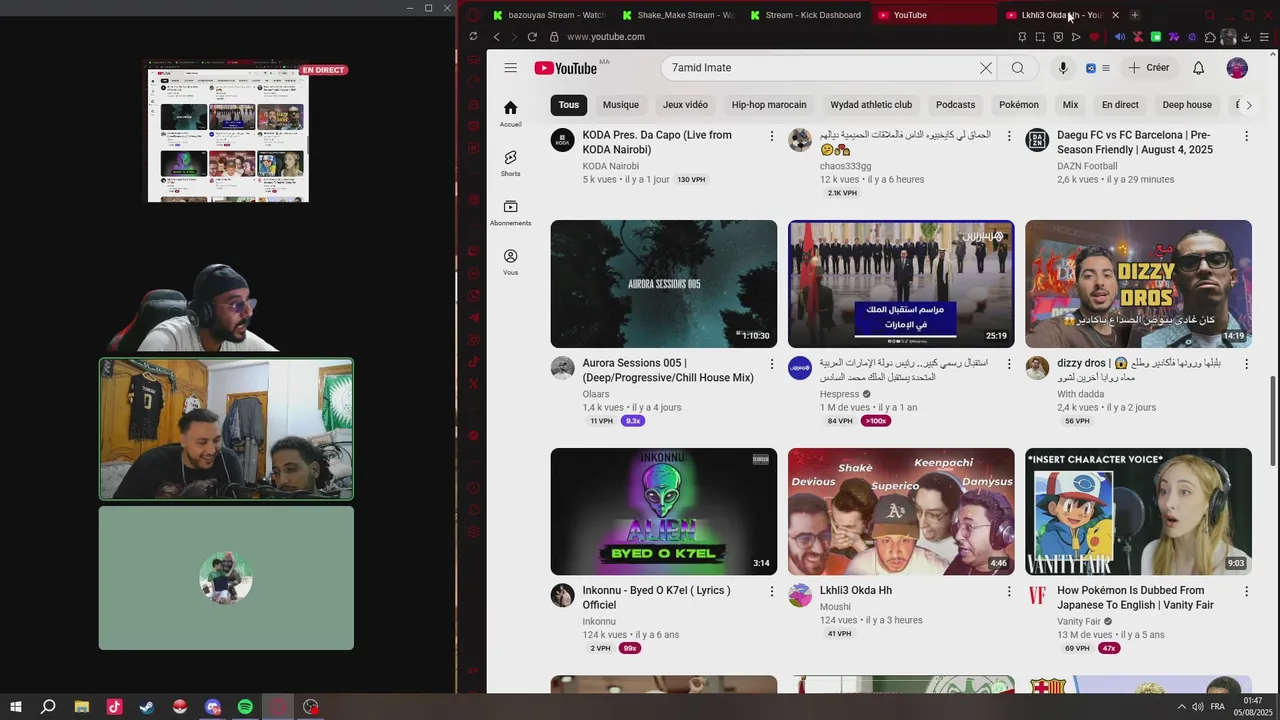Show more filter chips with right arrow

[x=1248, y=105]
